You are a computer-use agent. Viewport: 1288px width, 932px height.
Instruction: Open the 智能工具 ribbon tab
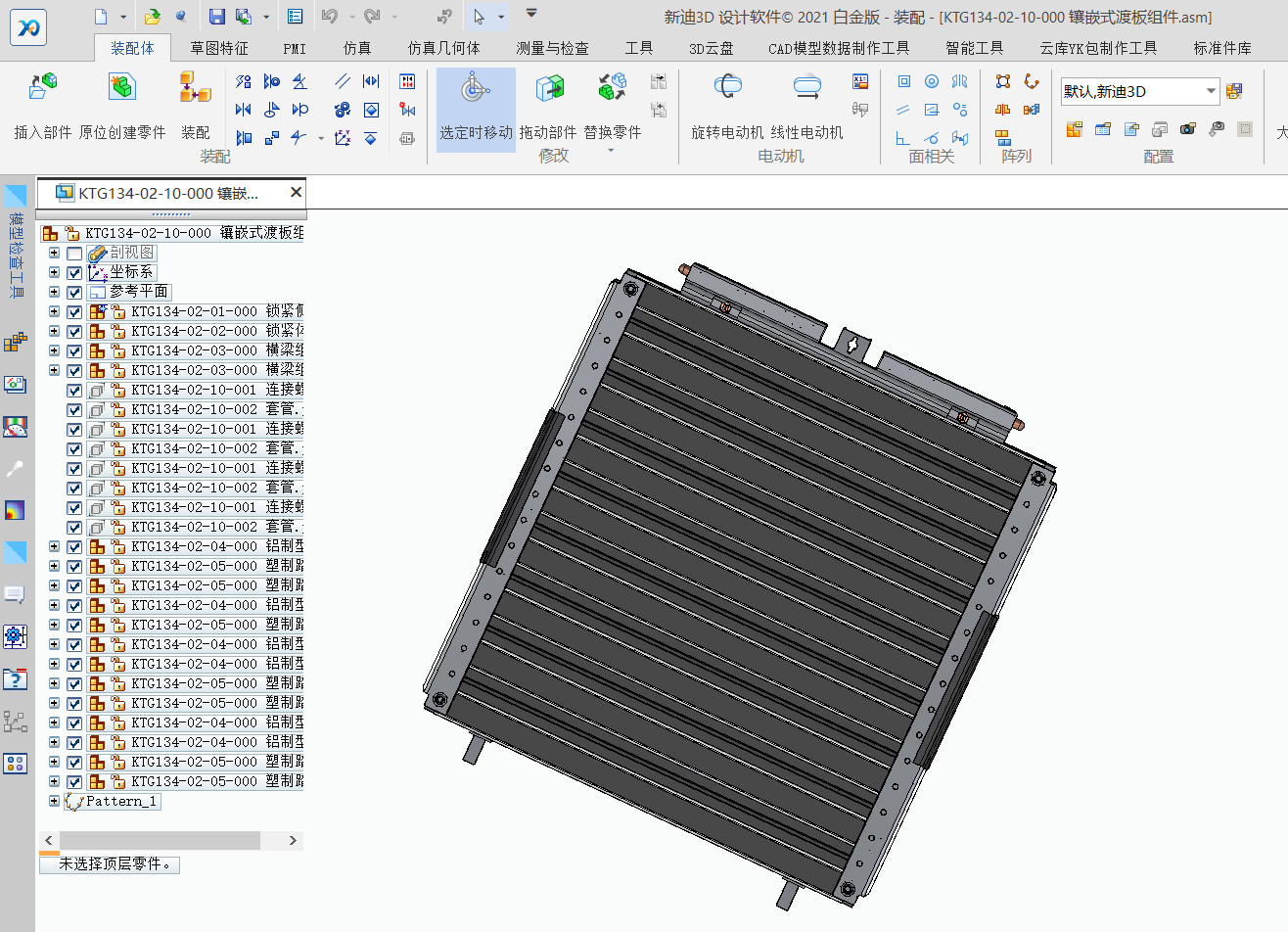click(974, 48)
